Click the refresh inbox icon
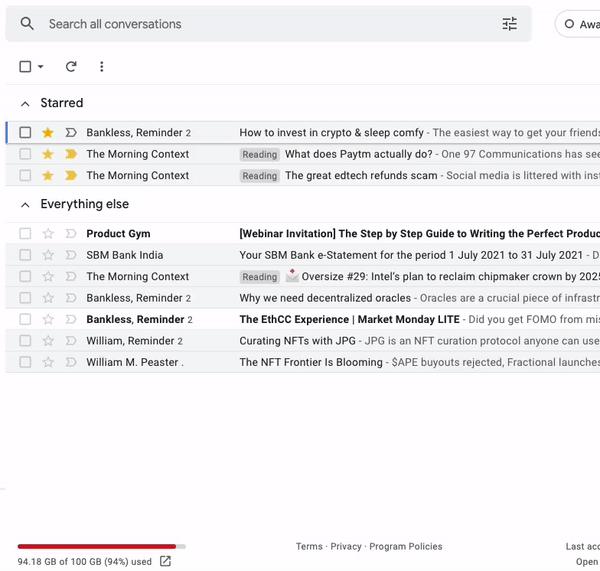Screen dimensions: 600x571 [x=71, y=67]
